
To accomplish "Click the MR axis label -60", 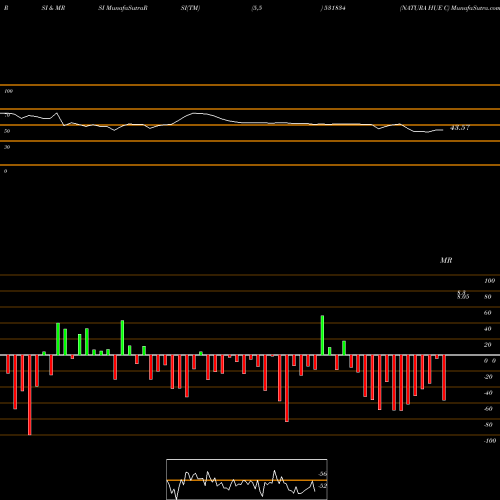I will [x=488, y=409].
